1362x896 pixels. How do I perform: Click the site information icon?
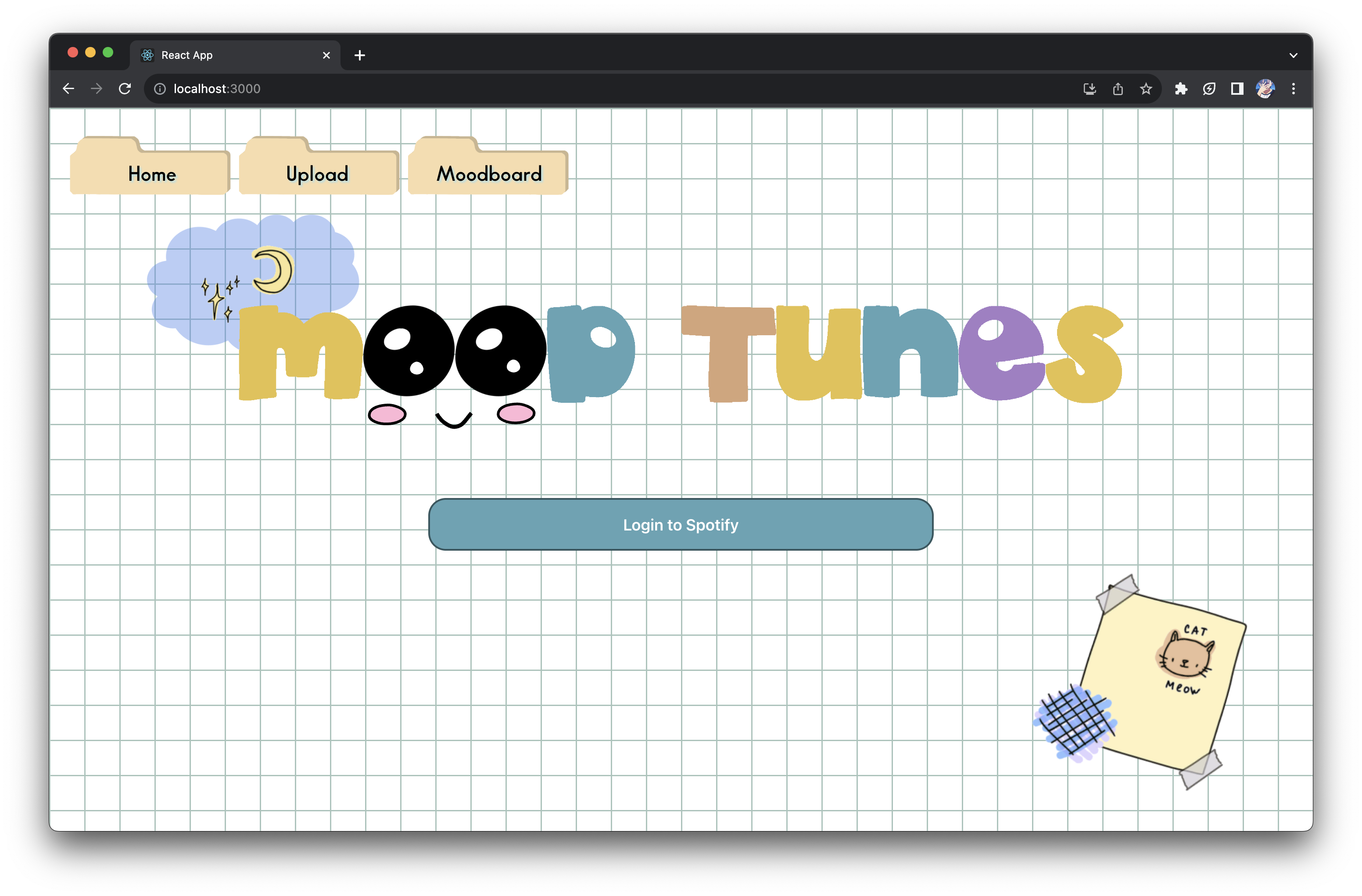coord(160,89)
